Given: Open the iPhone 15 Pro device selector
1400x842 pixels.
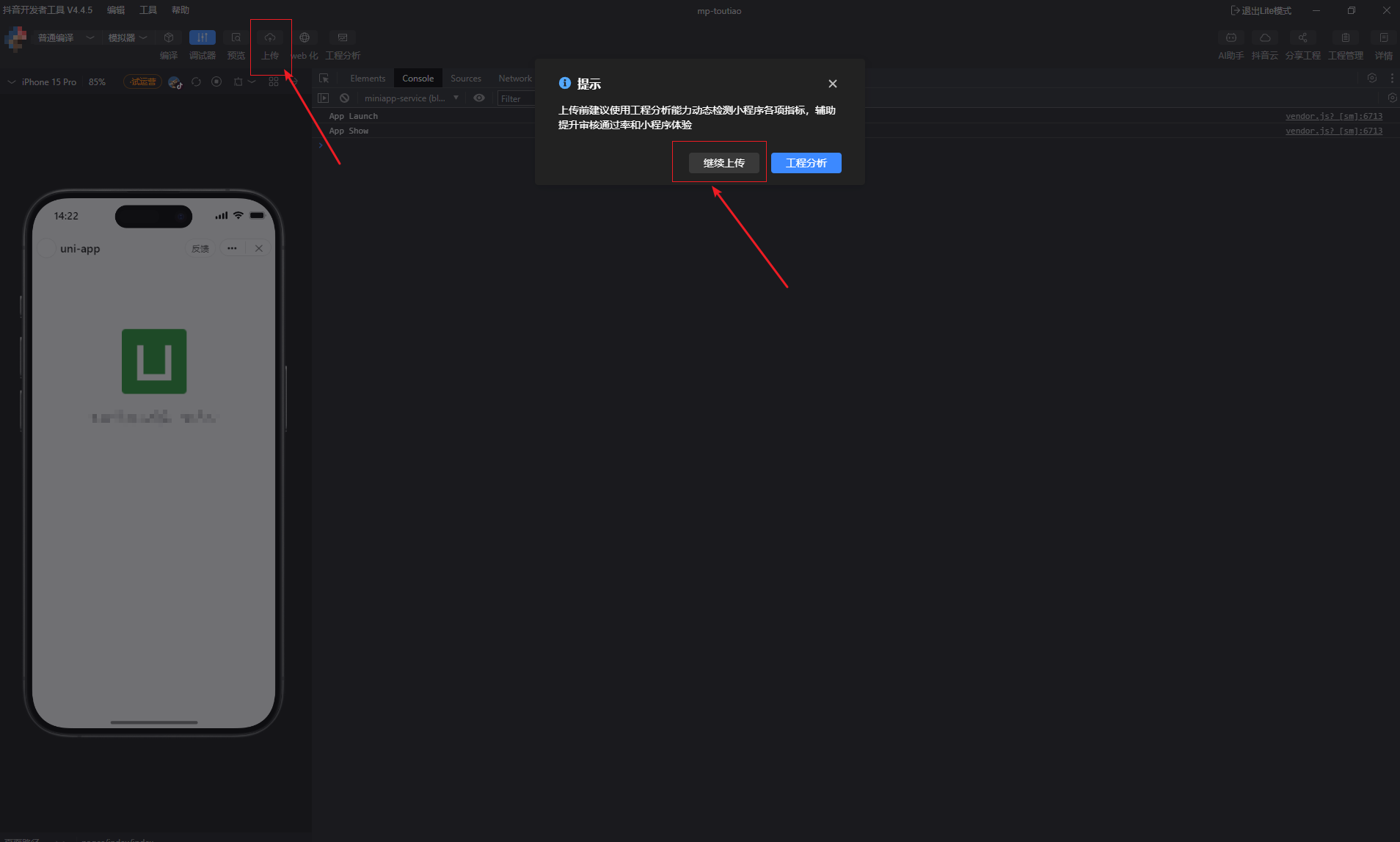Looking at the screenshot, I should [x=45, y=81].
